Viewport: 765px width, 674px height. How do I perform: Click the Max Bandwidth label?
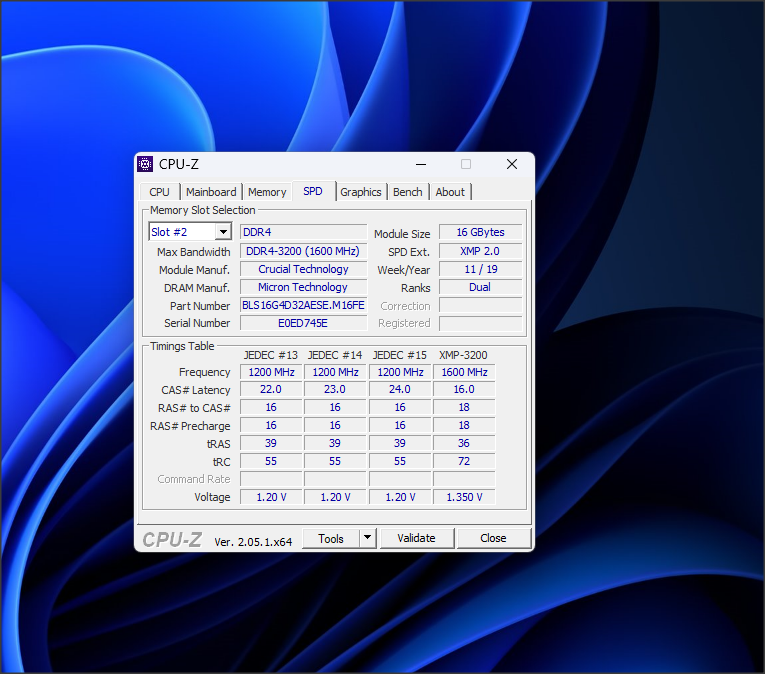[x=194, y=252]
